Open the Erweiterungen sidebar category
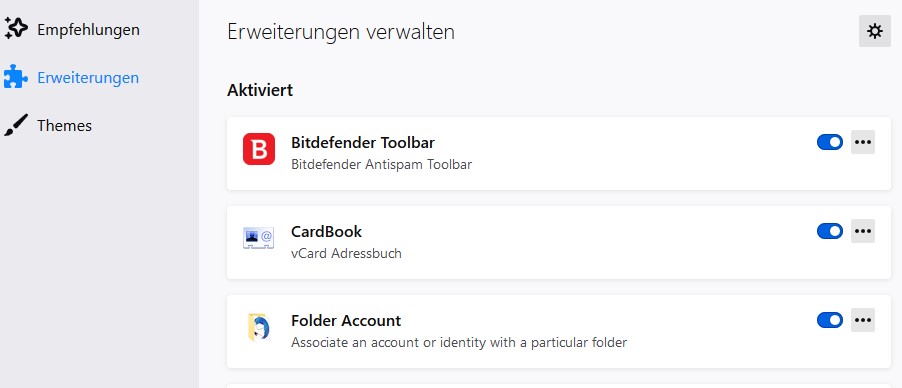The image size is (902, 388). pyautogui.click(x=88, y=78)
